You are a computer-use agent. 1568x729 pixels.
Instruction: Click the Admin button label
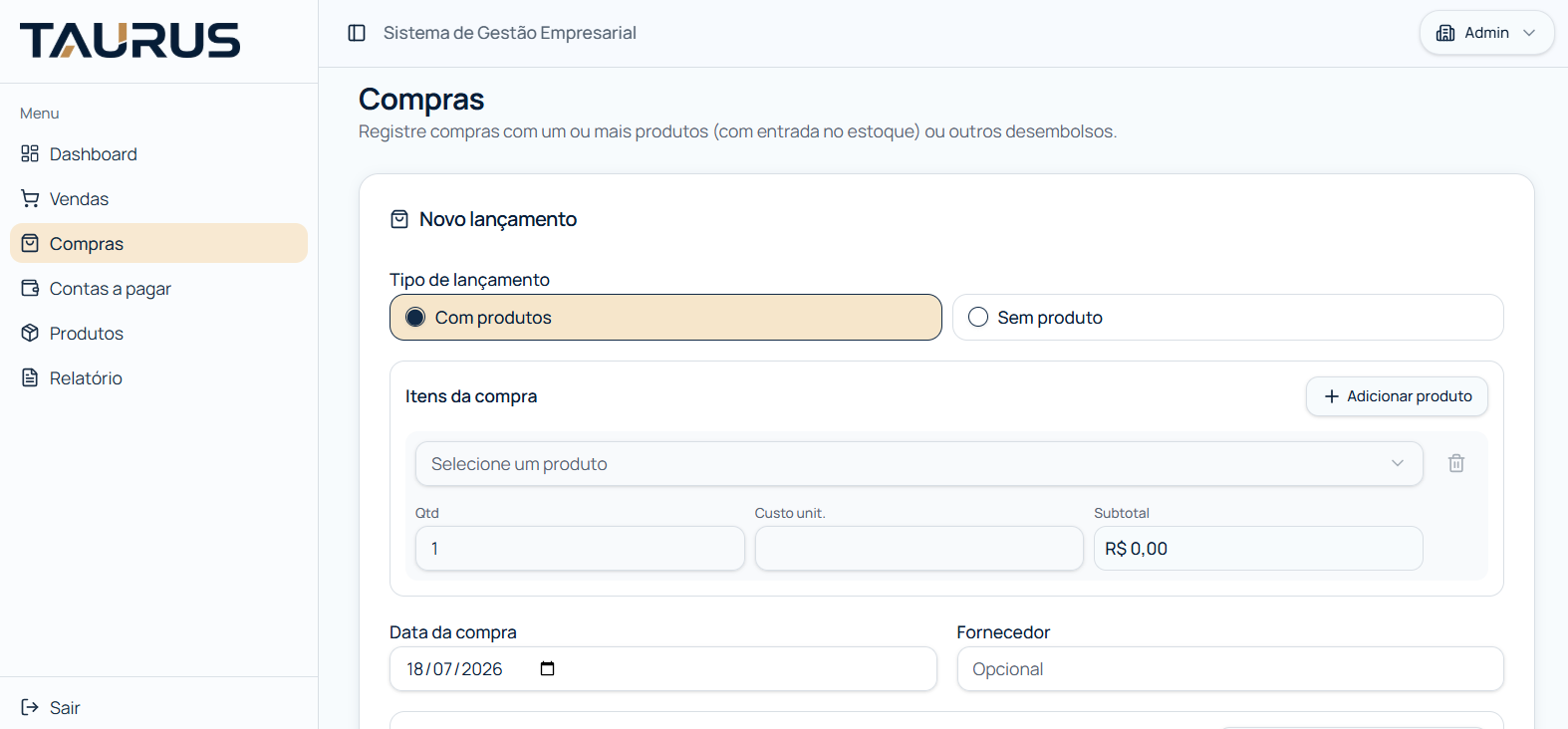tap(1486, 33)
